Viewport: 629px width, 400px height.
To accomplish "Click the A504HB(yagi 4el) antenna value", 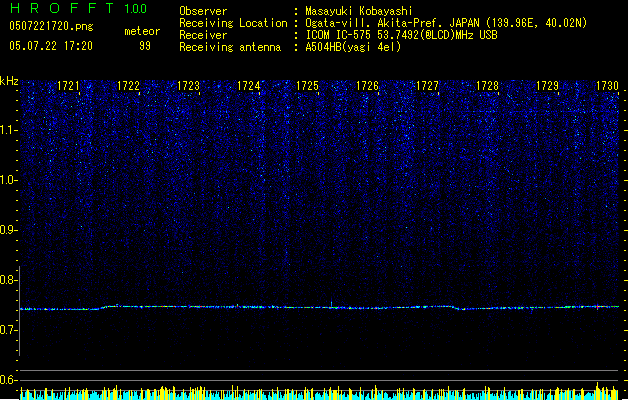I will tap(353, 47).
